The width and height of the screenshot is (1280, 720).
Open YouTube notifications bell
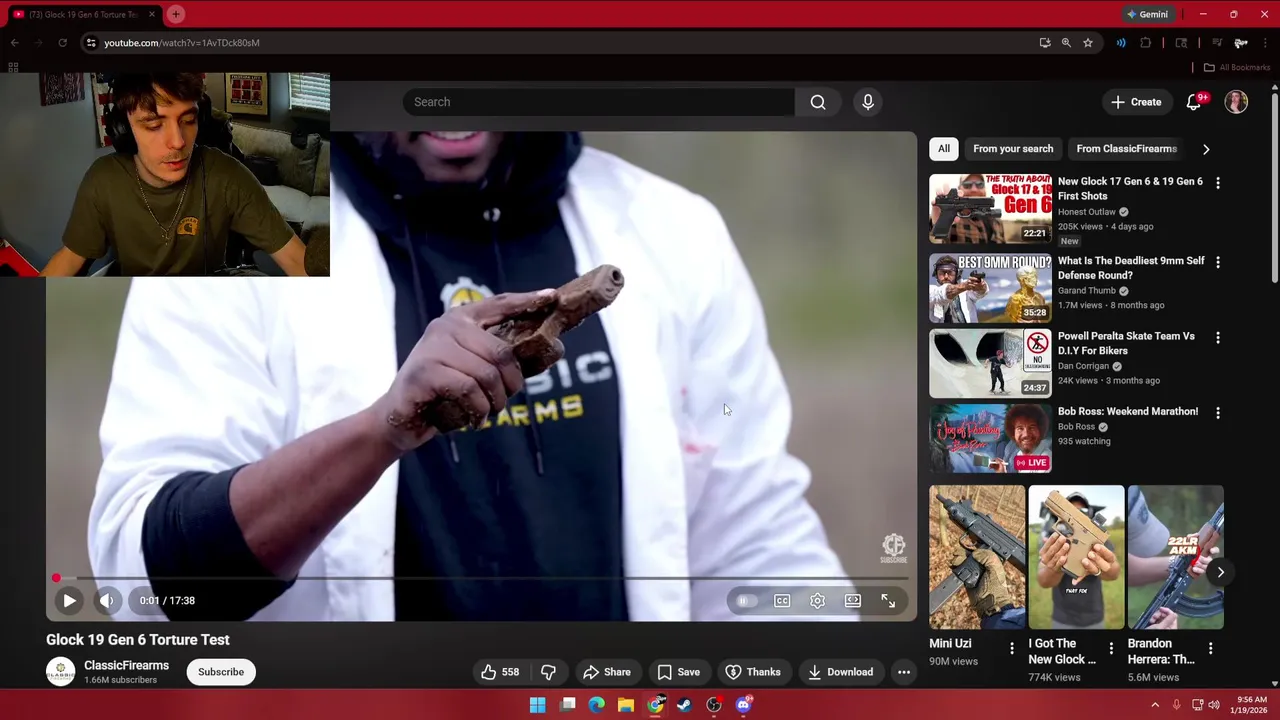tap(1194, 102)
